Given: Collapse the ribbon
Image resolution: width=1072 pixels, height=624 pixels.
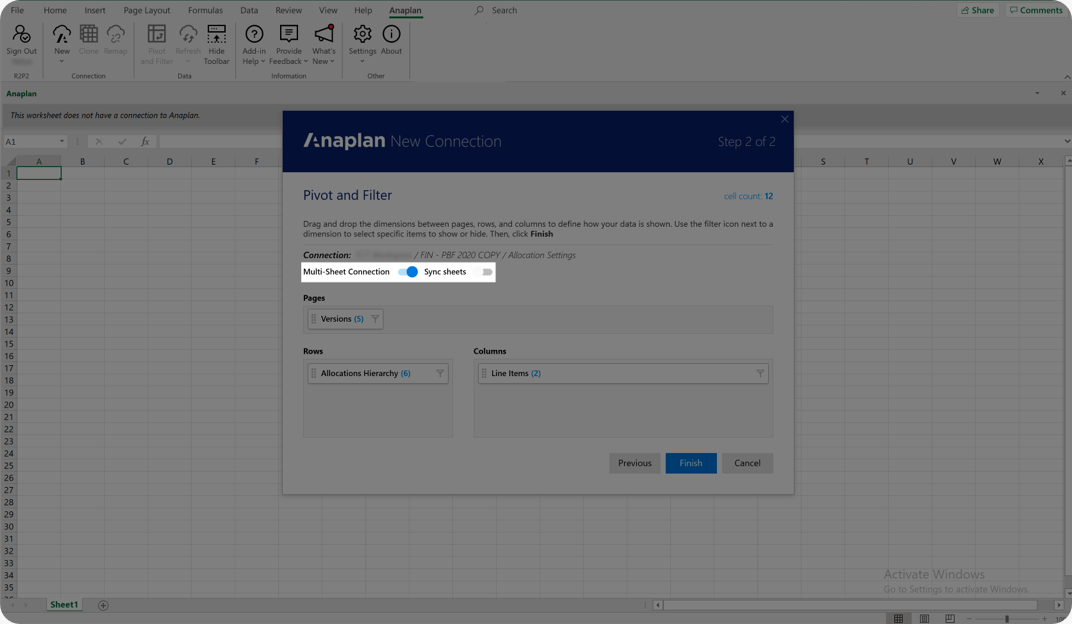Looking at the screenshot, I should pos(1067,77).
